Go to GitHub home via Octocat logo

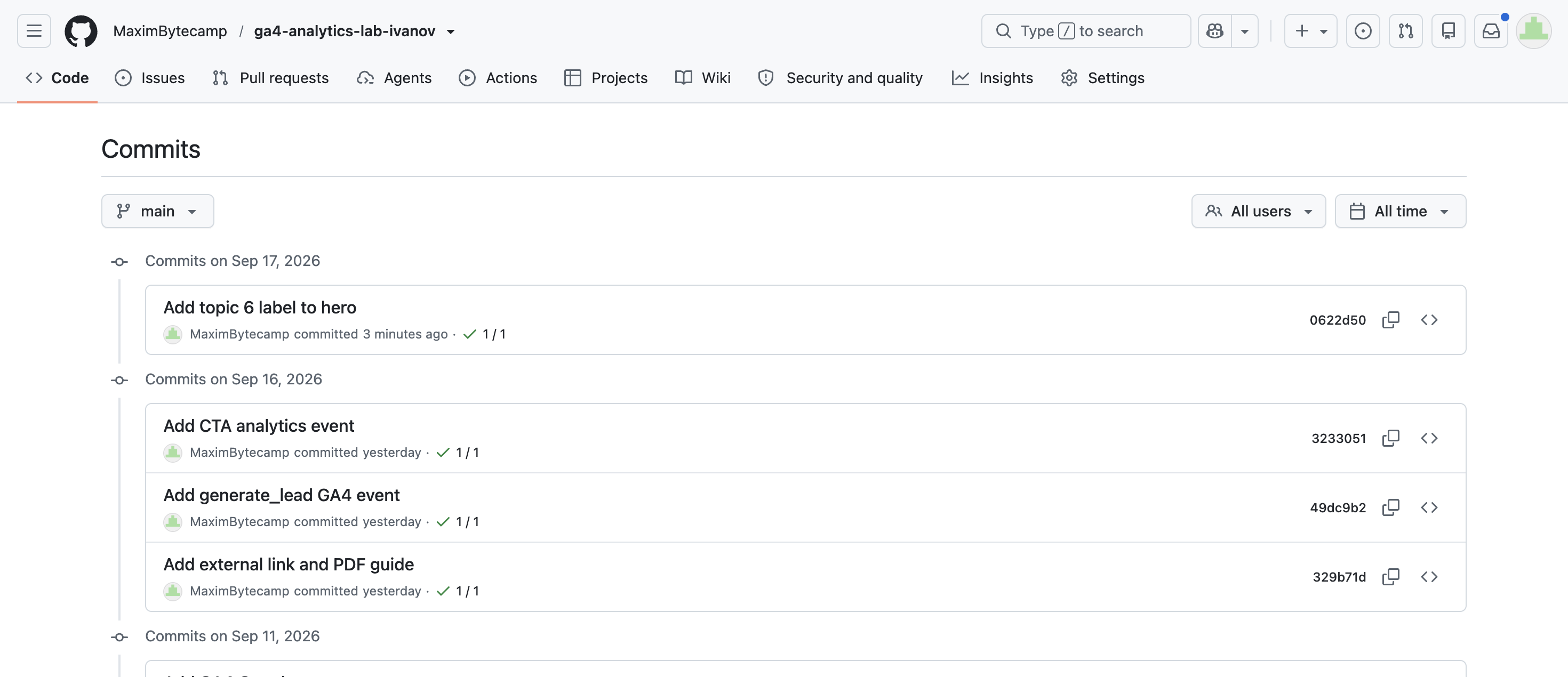tap(81, 31)
